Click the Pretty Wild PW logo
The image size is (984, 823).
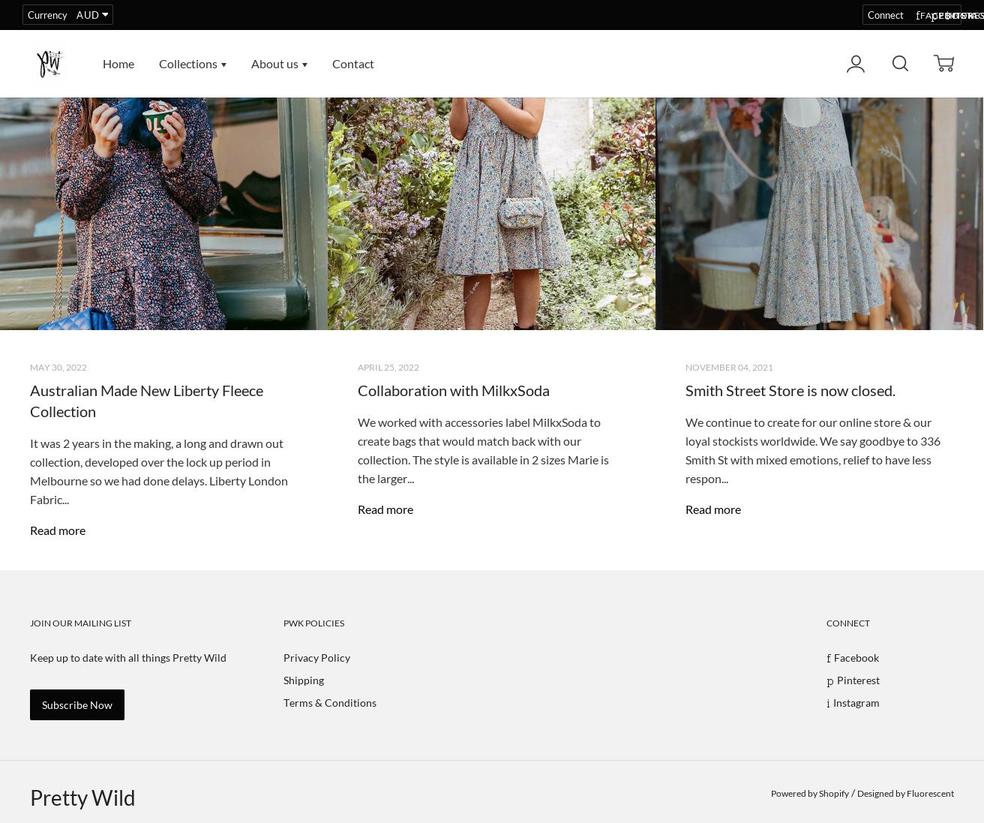(50, 63)
